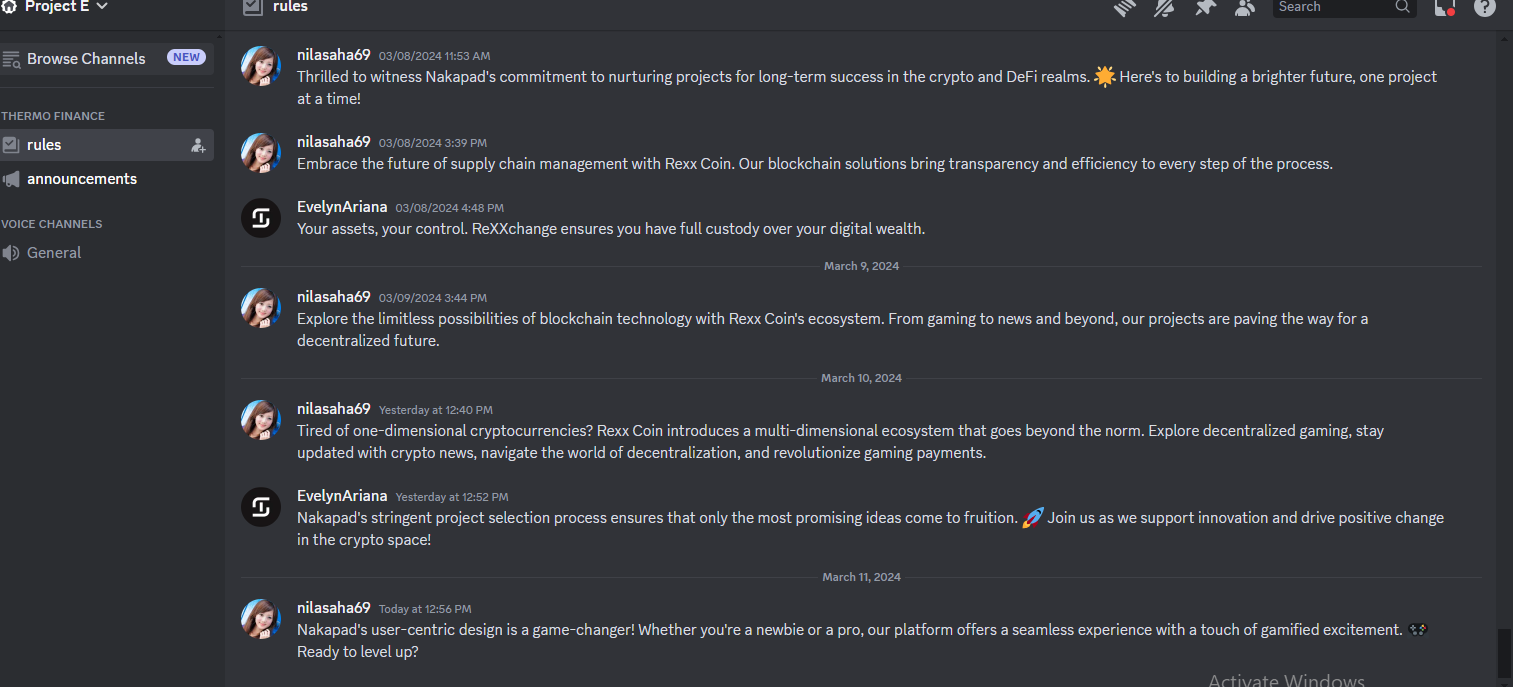The width and height of the screenshot is (1513, 687).
Task: Open the Help question mark icon
Action: 1485,8
